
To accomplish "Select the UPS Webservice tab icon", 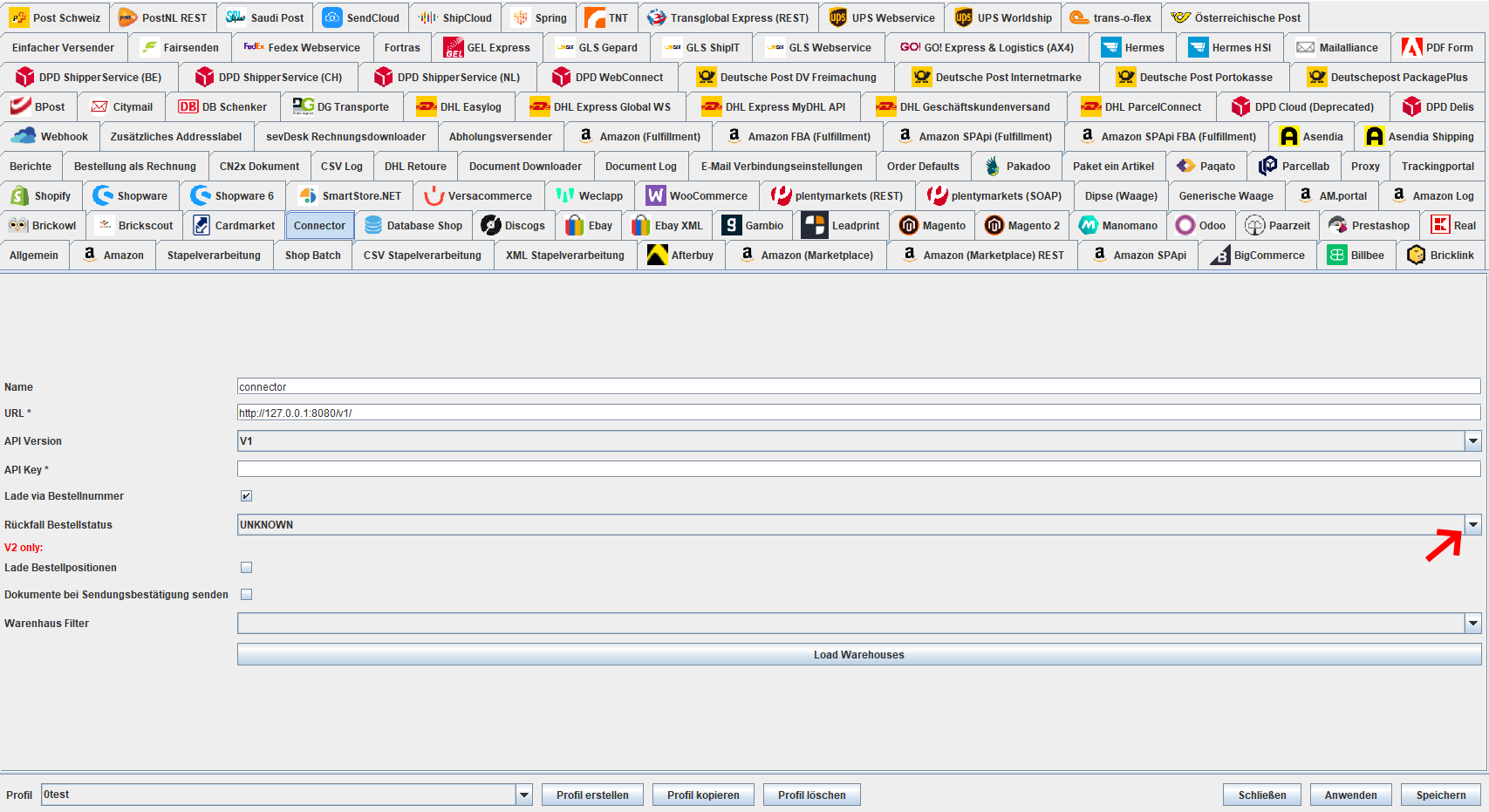I will 838,17.
